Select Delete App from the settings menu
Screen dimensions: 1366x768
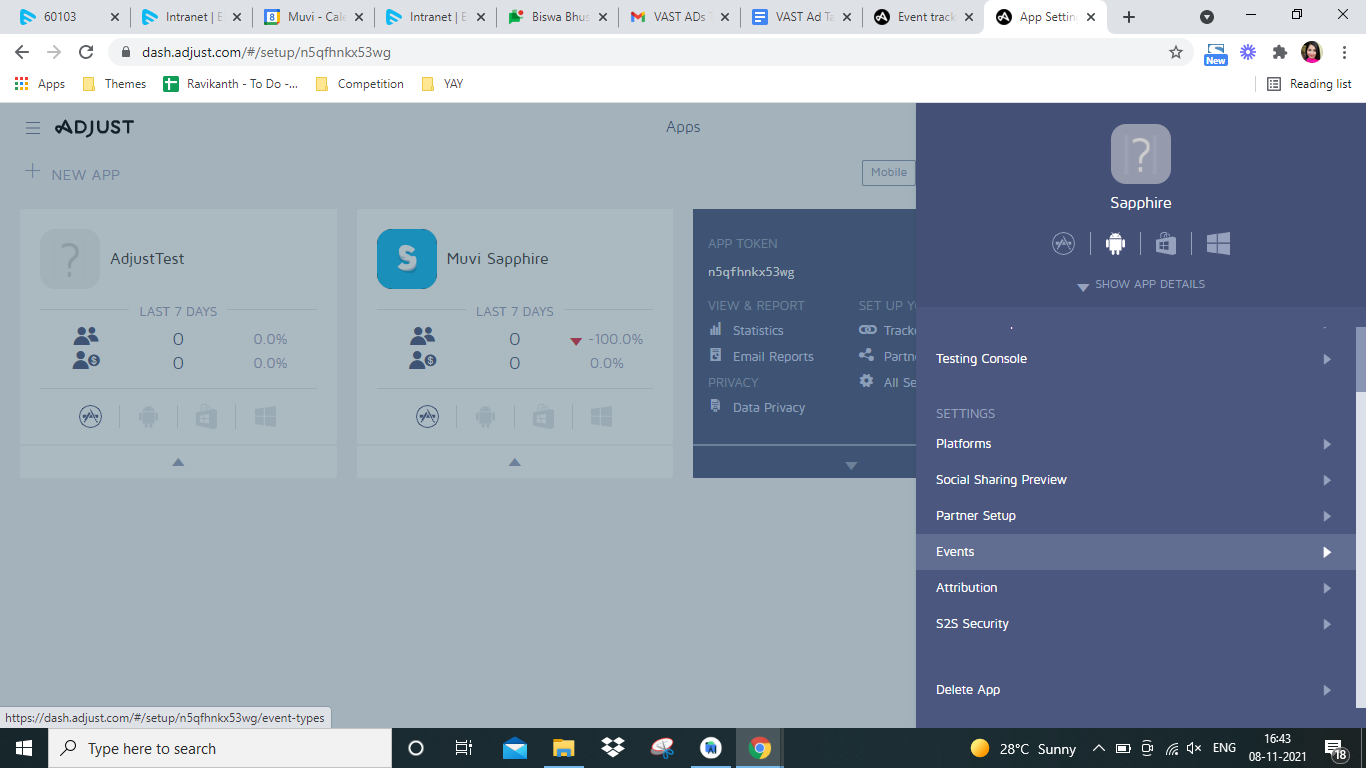click(x=967, y=689)
